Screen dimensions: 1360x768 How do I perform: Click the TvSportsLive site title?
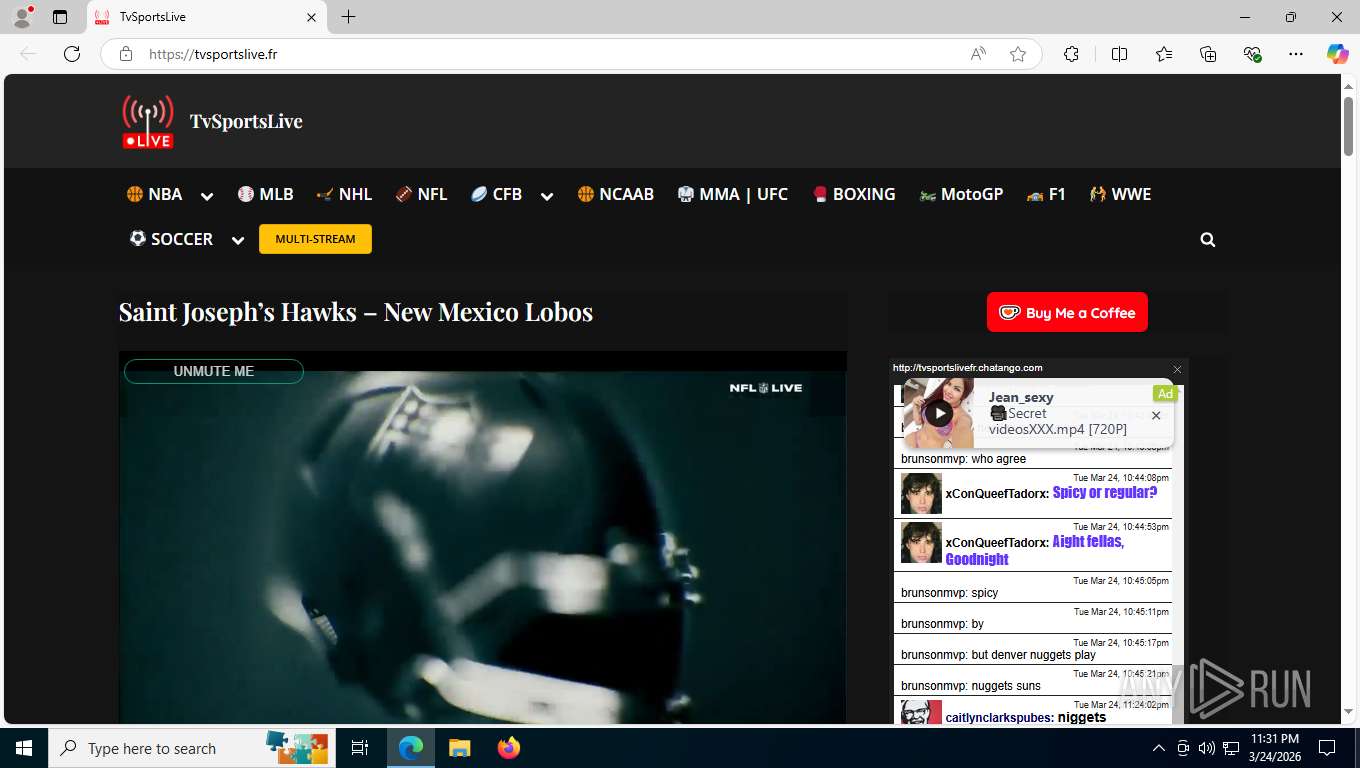(x=246, y=121)
